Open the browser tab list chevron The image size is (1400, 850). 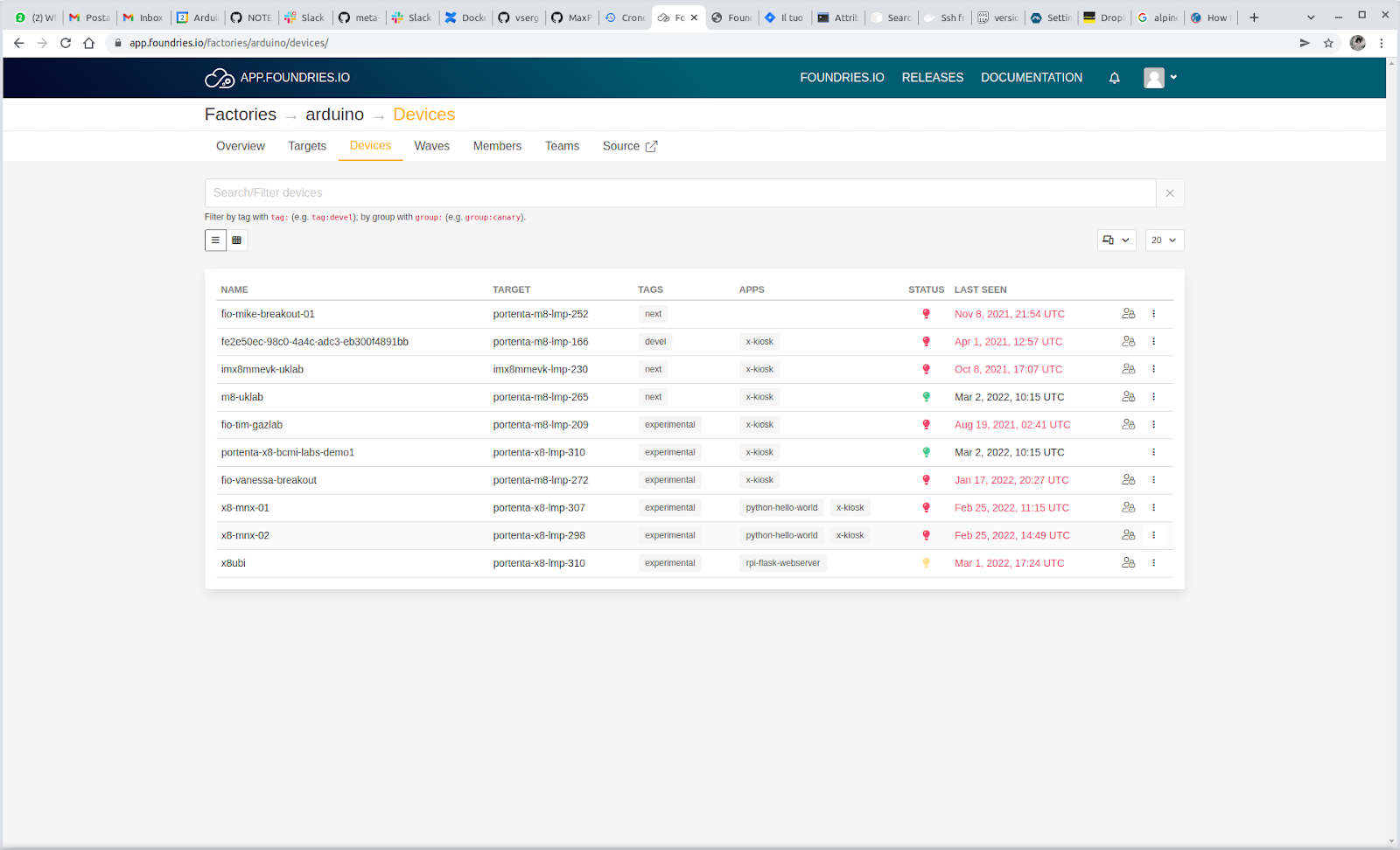point(1311,17)
